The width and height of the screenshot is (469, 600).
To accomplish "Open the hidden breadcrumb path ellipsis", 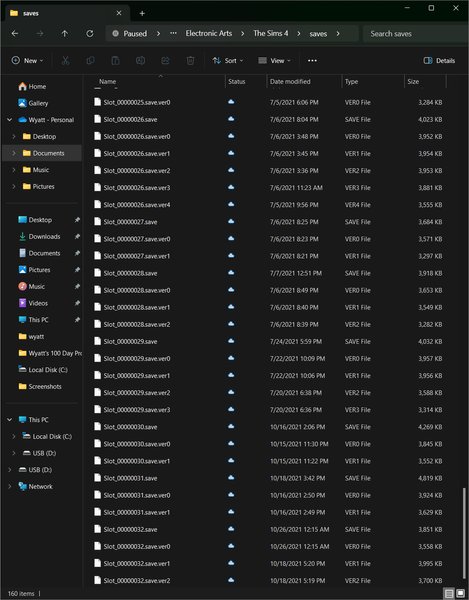I will point(173,33).
